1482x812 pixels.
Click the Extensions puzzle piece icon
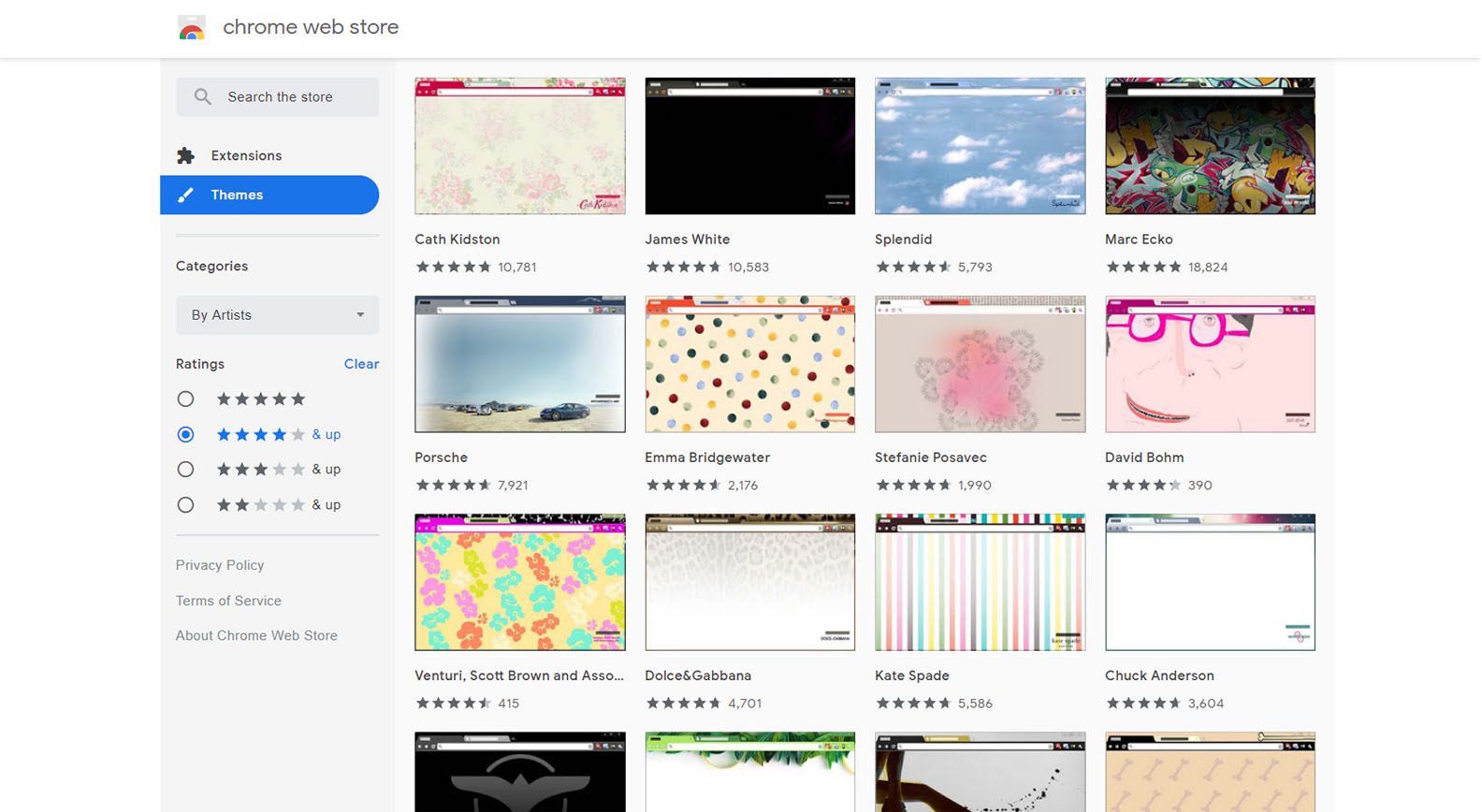point(185,155)
